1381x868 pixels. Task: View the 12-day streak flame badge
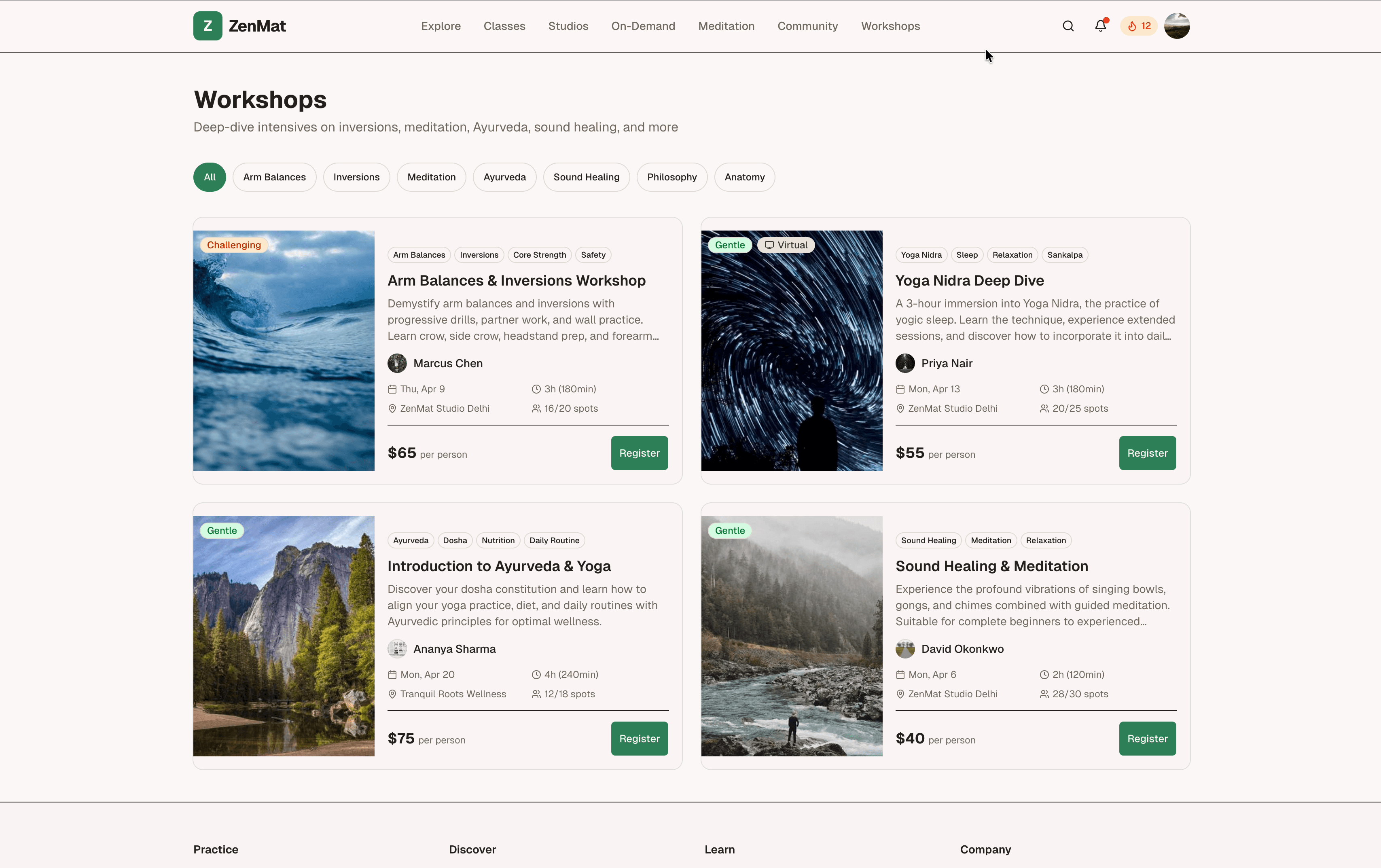[1139, 26]
